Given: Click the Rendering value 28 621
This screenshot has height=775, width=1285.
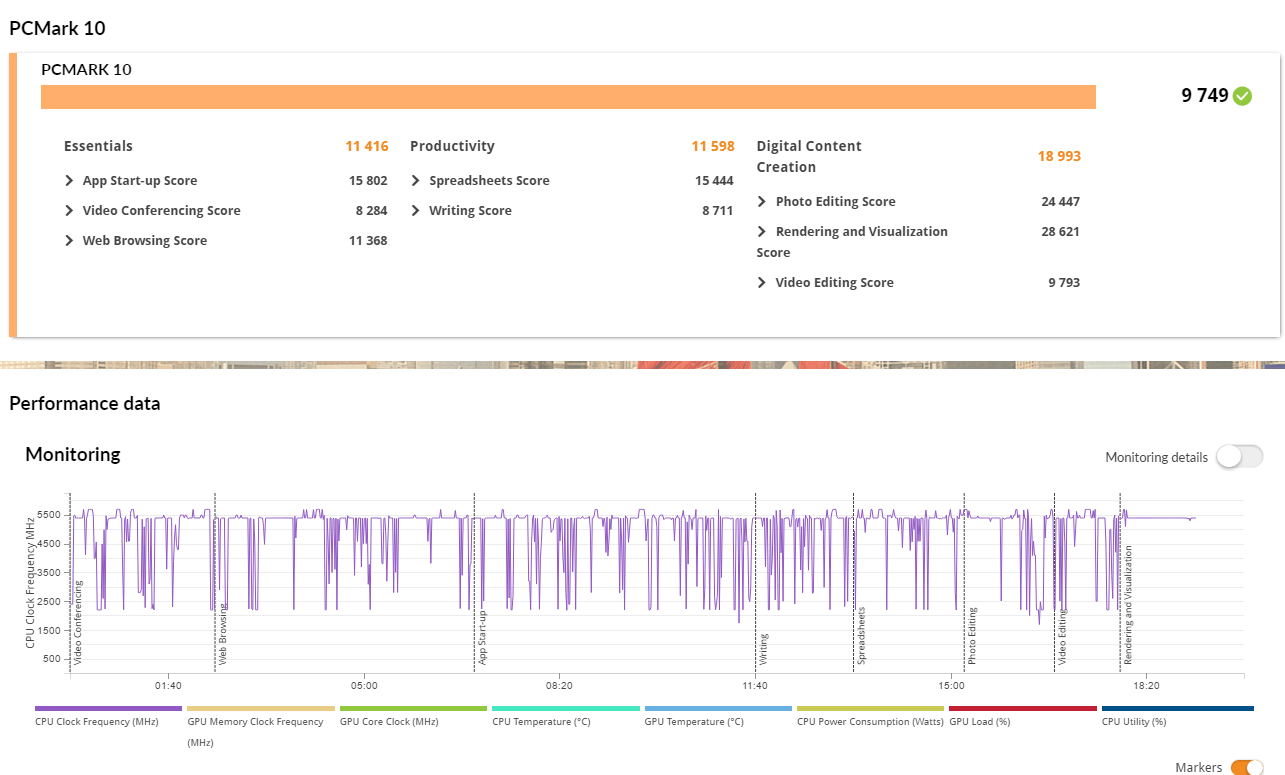Looking at the screenshot, I should click(x=1060, y=232).
